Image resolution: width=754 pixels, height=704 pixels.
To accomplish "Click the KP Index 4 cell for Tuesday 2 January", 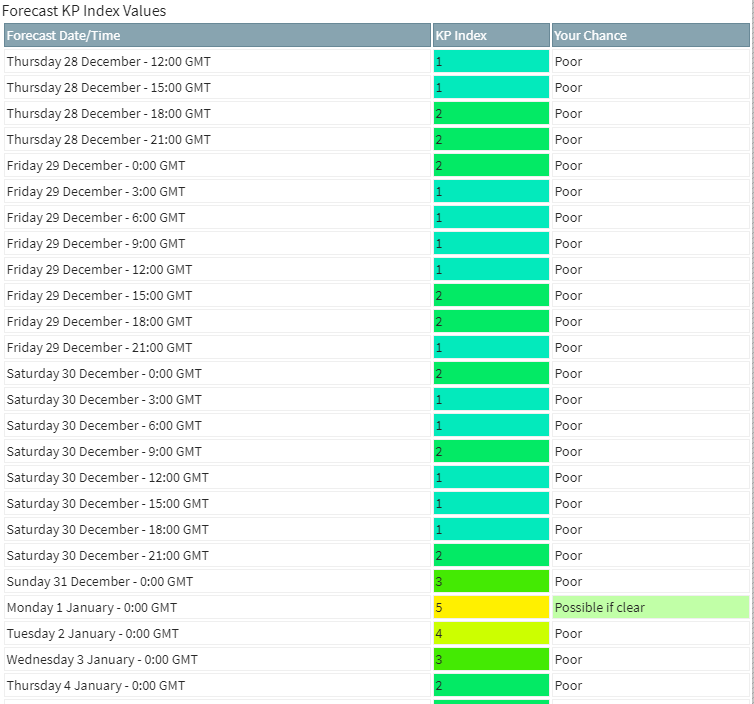I will tap(491, 633).
